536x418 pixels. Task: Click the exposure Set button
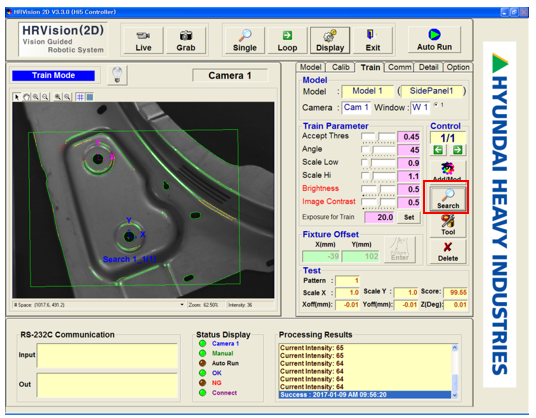point(409,217)
